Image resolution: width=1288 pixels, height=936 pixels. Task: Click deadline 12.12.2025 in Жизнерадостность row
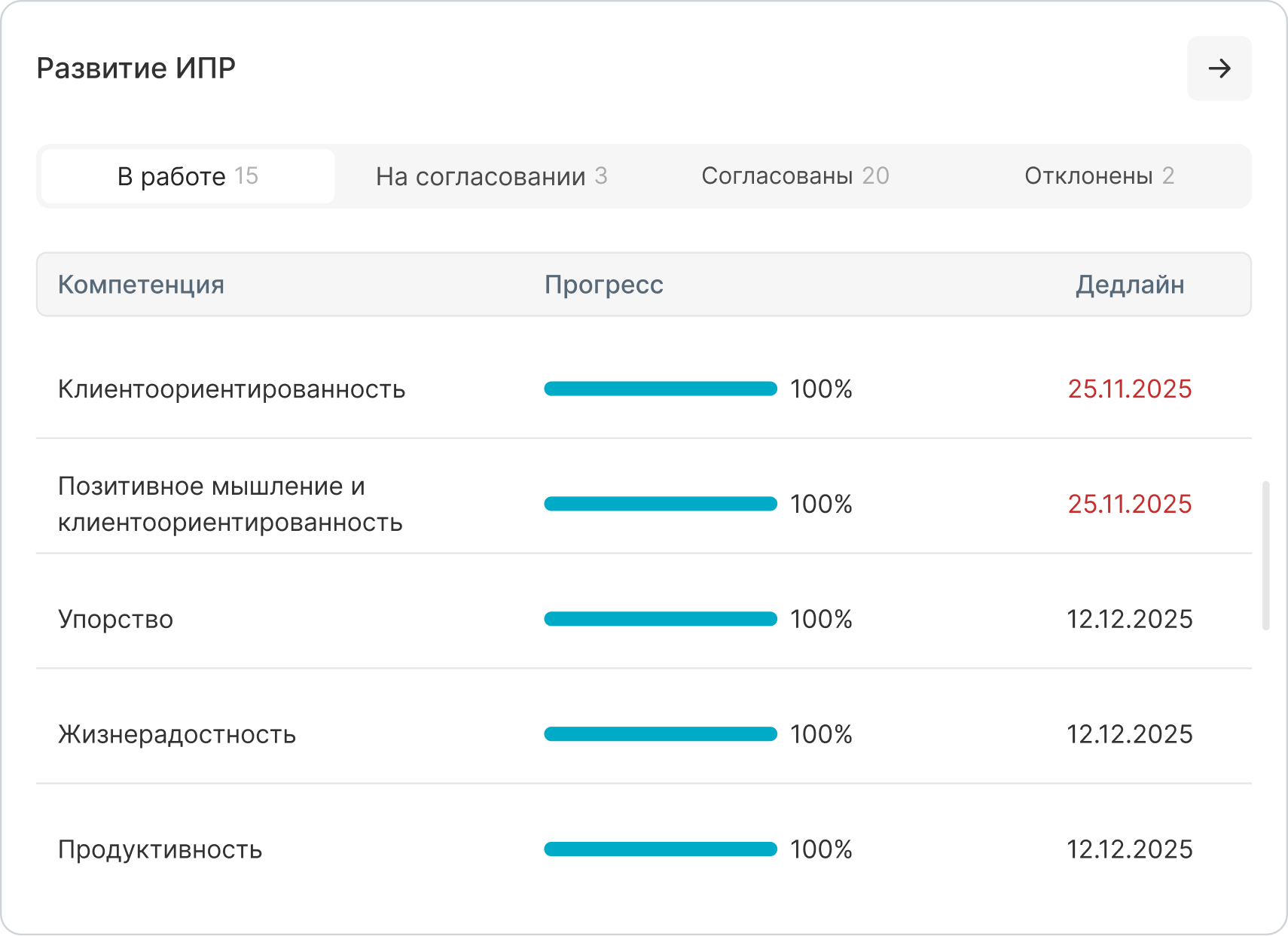point(1130,734)
